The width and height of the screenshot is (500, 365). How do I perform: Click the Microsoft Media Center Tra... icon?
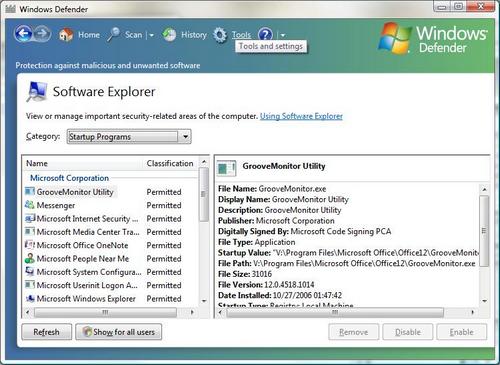pyautogui.click(x=30, y=232)
